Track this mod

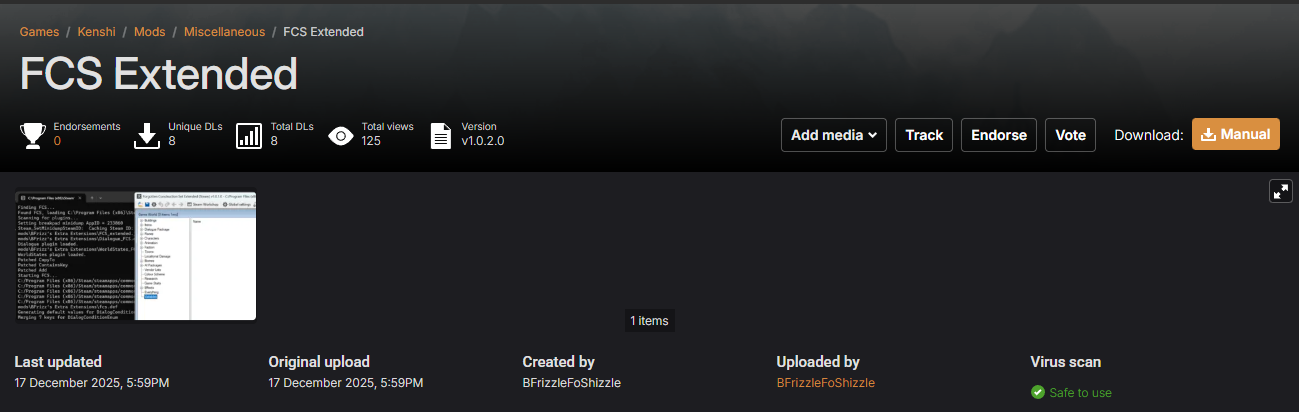click(924, 135)
